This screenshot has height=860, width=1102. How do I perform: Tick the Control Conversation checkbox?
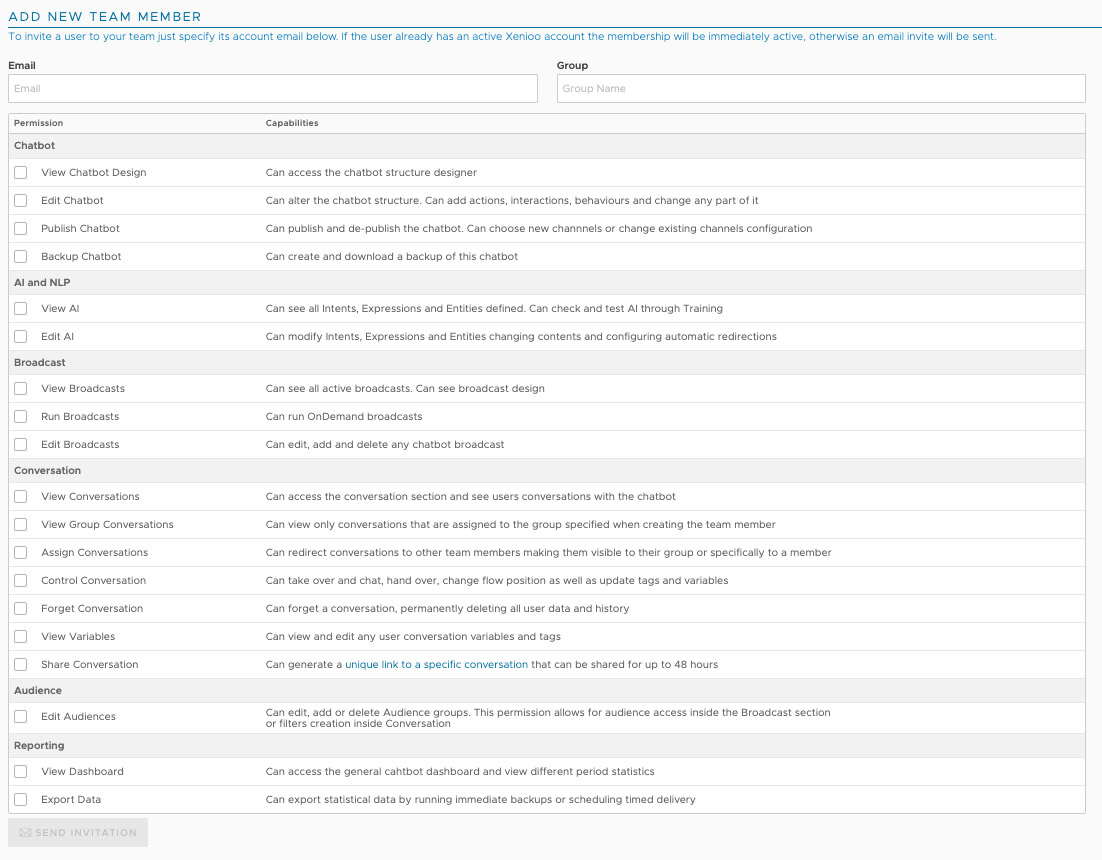[21, 581]
